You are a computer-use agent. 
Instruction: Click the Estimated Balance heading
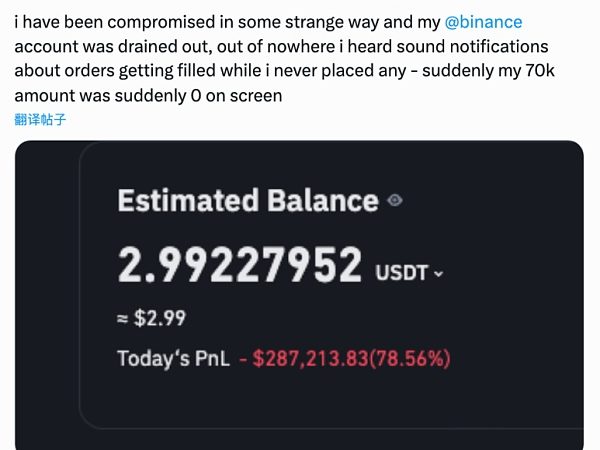(x=248, y=200)
